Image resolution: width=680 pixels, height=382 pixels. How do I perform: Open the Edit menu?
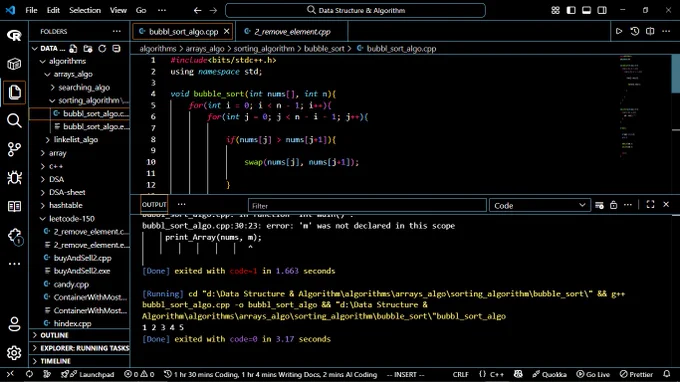(53, 10)
